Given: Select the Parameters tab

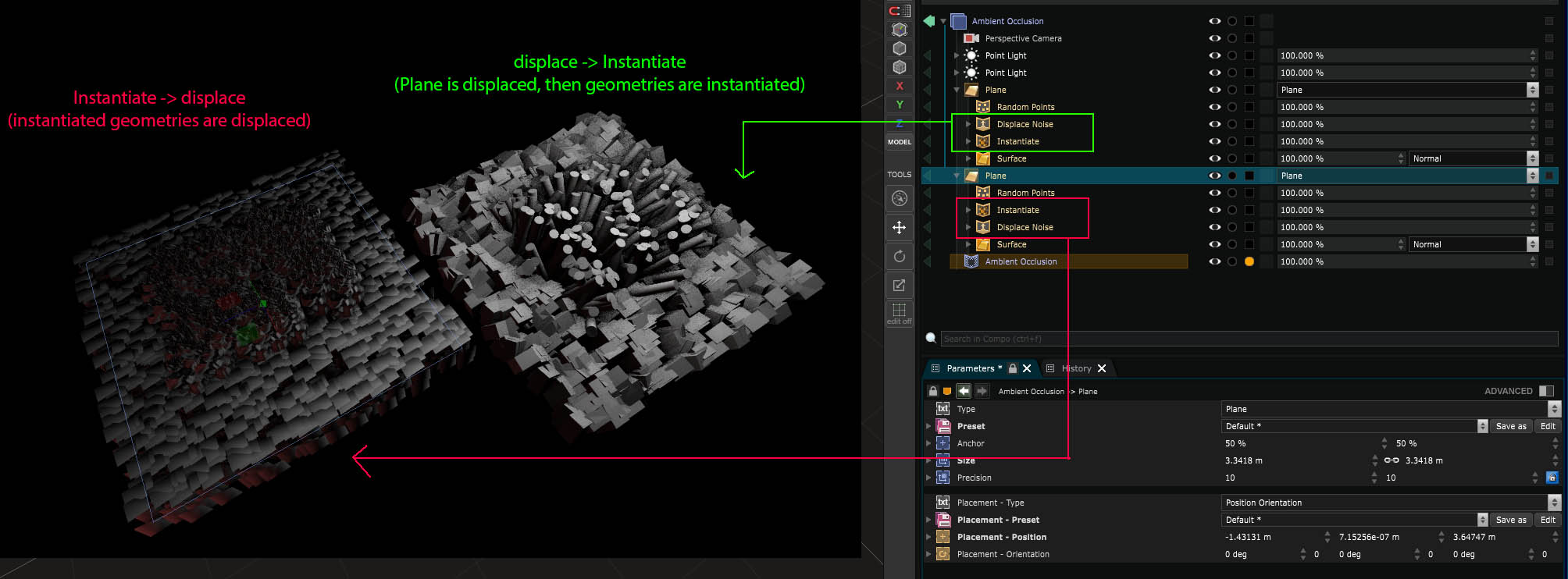Looking at the screenshot, I should coord(970,368).
